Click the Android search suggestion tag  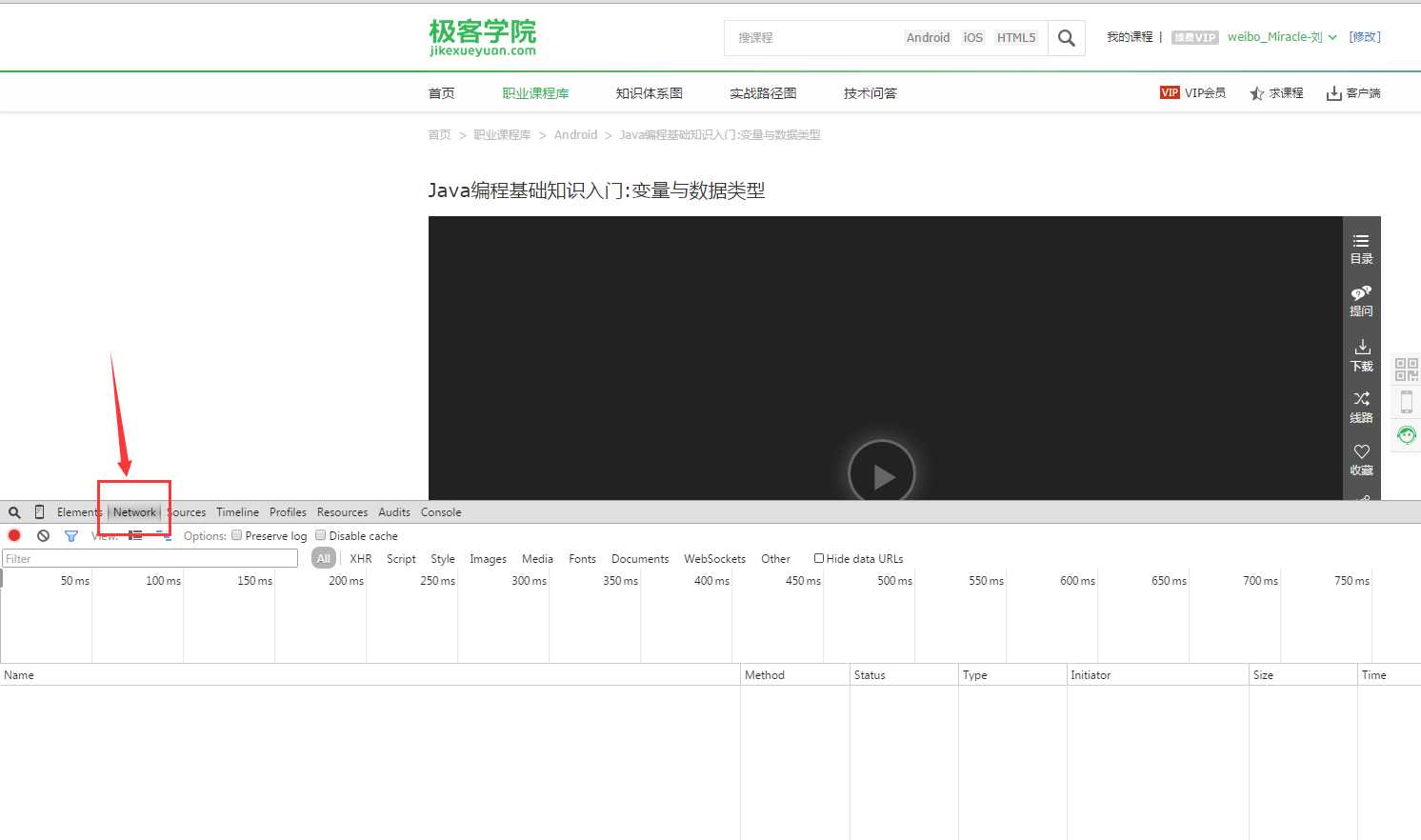coord(928,38)
